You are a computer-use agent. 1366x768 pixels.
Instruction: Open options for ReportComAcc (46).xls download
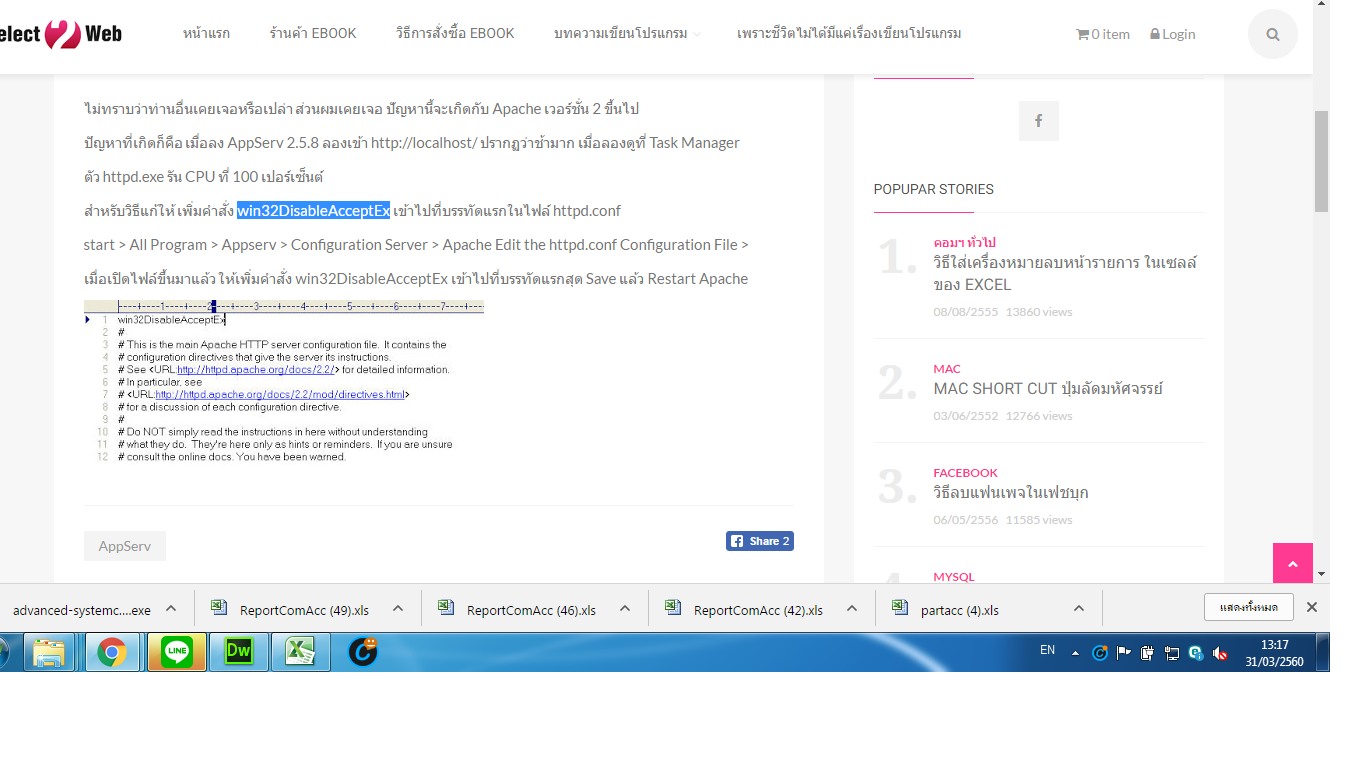tap(624, 609)
